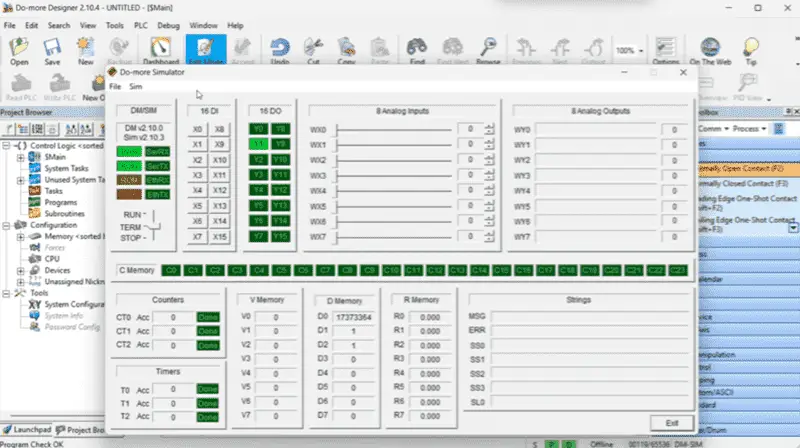The width and height of the screenshot is (800, 448).
Task: Select System Tasks in Project Browser
Action: coord(66,168)
